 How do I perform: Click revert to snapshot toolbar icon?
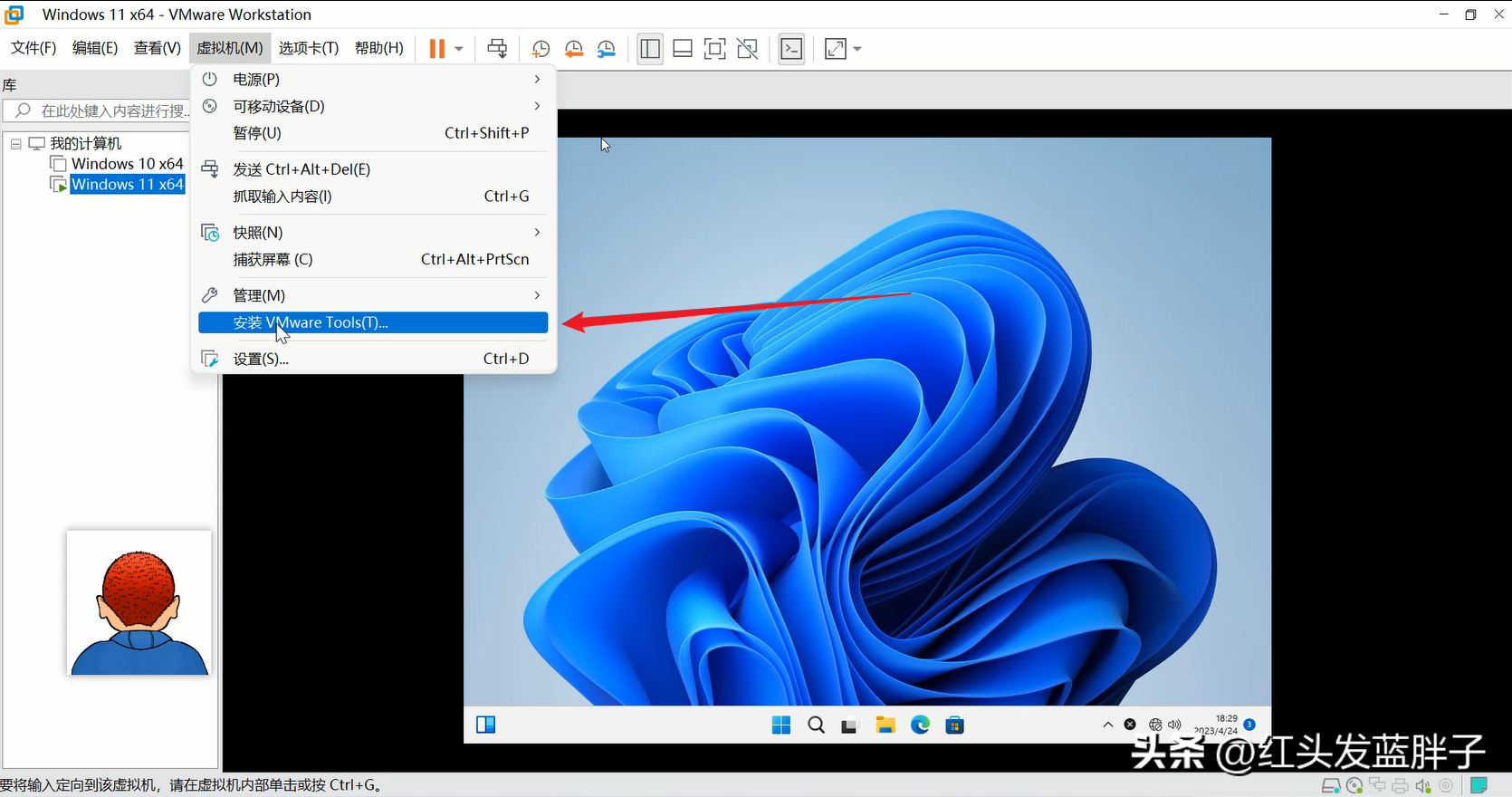(x=573, y=49)
